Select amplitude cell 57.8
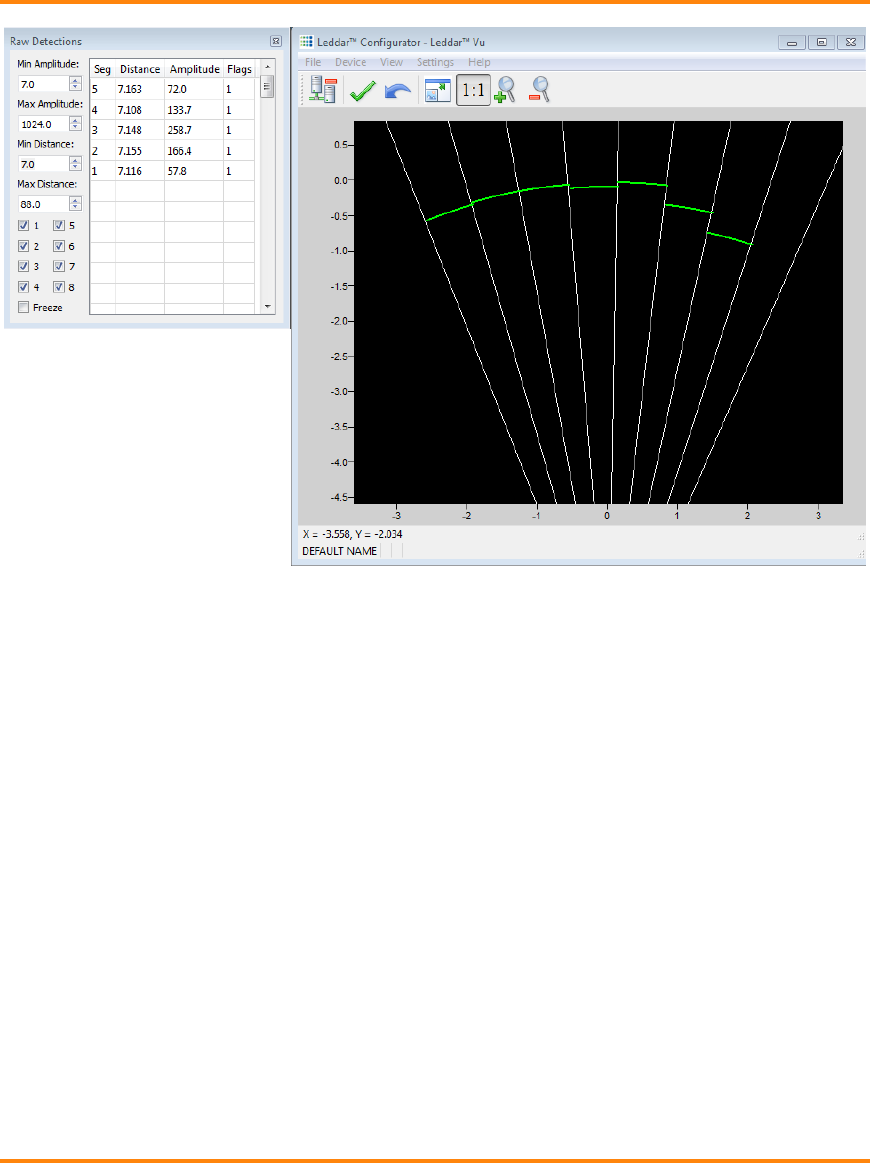Screen dimensions: 870x1163 (x=194, y=171)
